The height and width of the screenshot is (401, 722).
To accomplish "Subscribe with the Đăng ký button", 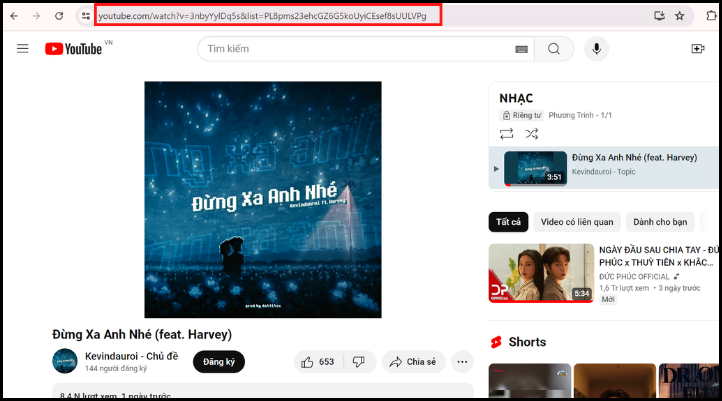I will coord(219,362).
